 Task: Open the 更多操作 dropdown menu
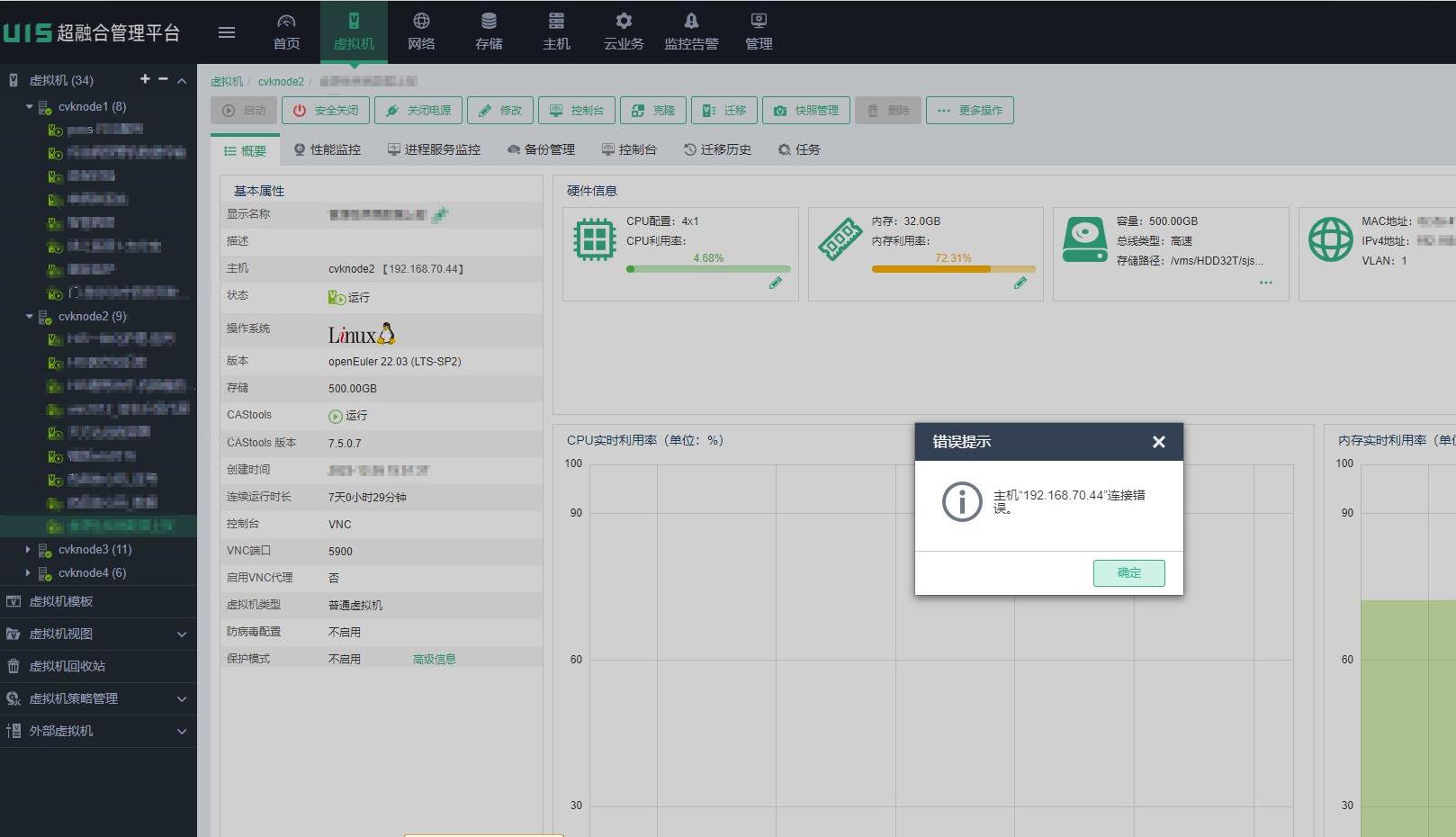pyautogui.click(x=969, y=111)
